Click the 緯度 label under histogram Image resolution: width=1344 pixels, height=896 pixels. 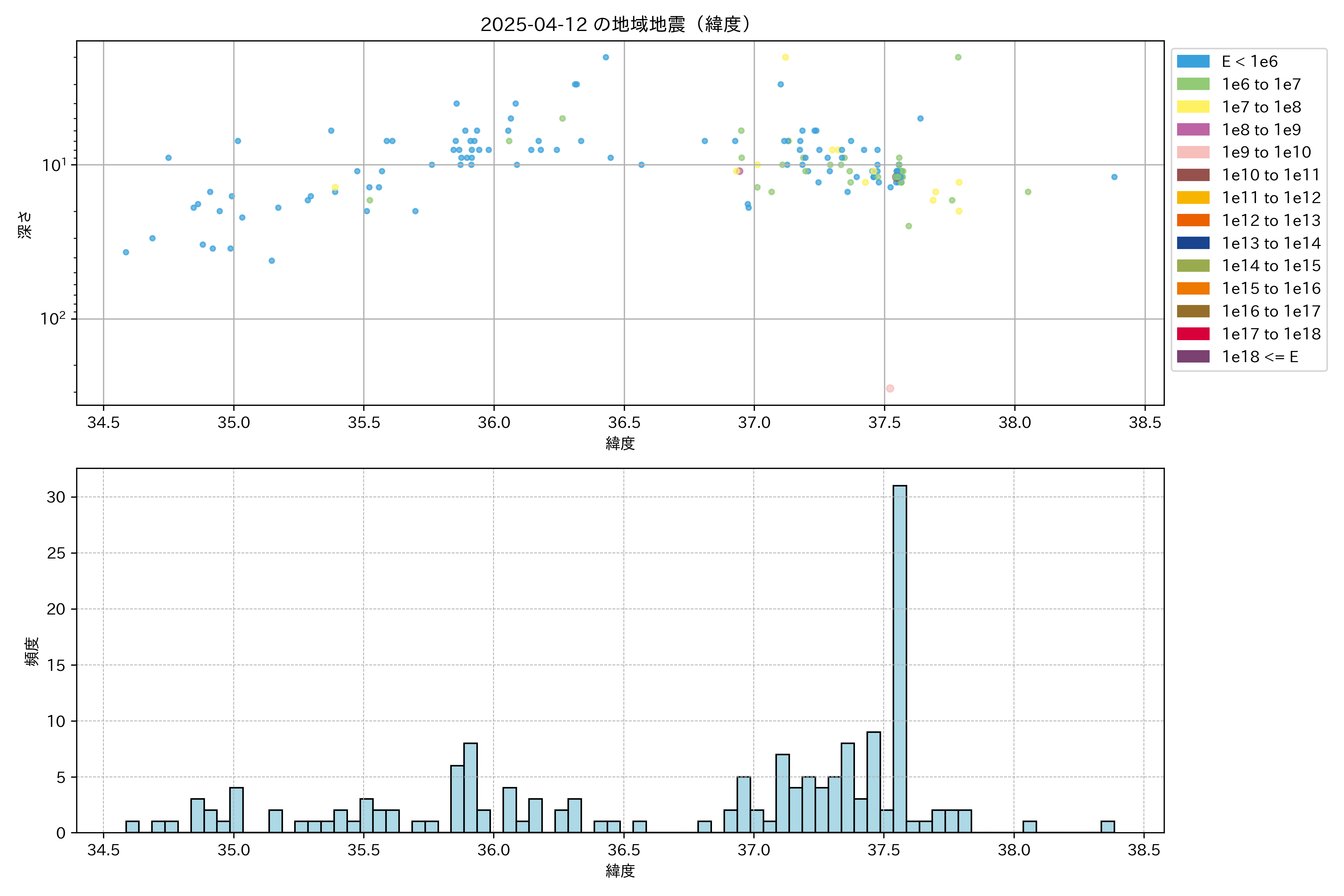620,871
